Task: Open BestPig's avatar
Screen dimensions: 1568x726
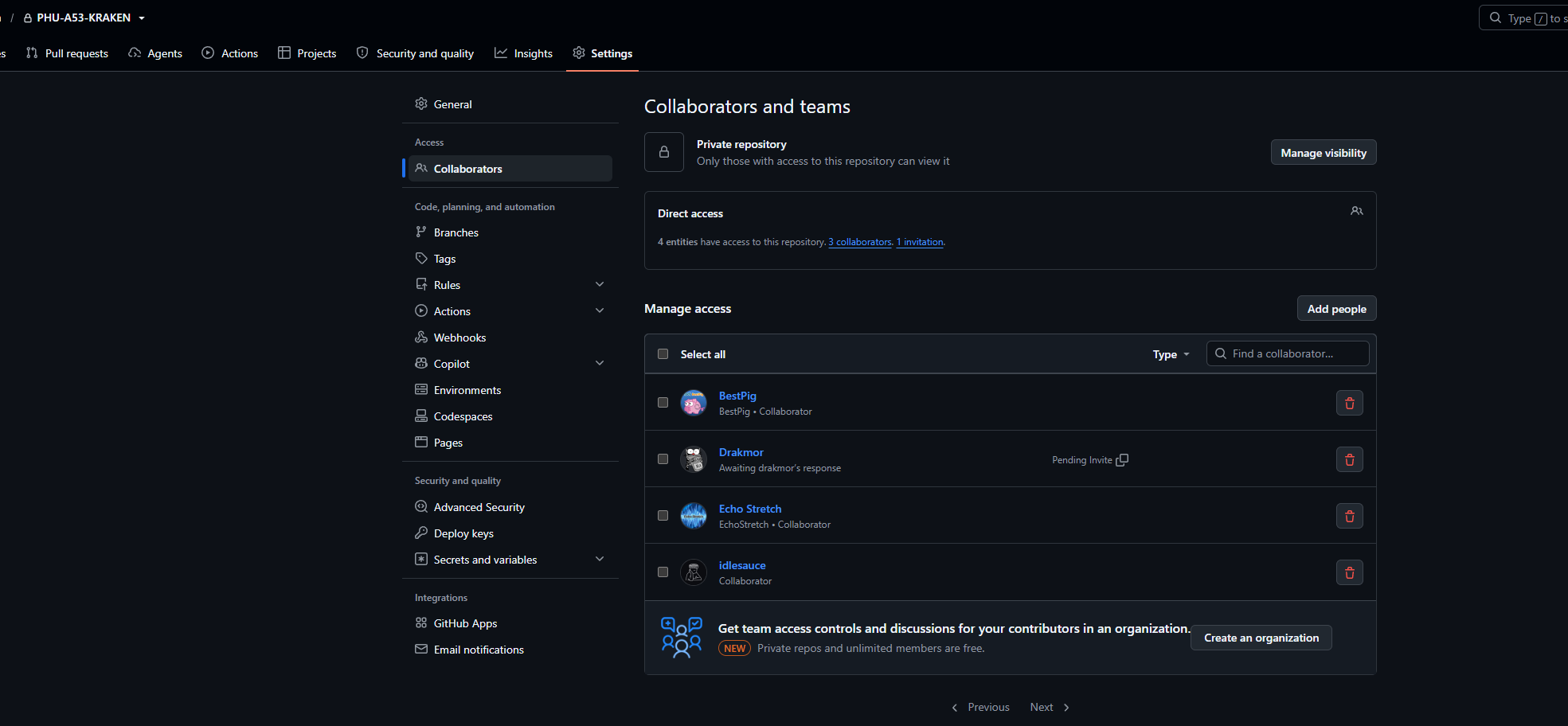Action: (694, 403)
